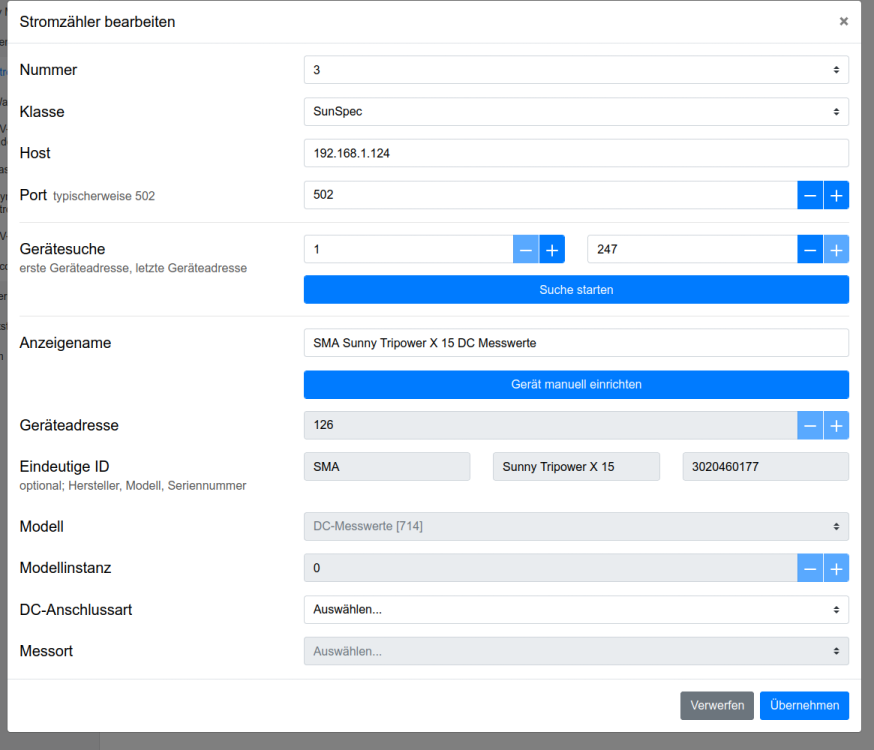Open the DC-Anschlussart dropdown
The height and width of the screenshot is (750, 874).
[575, 609]
